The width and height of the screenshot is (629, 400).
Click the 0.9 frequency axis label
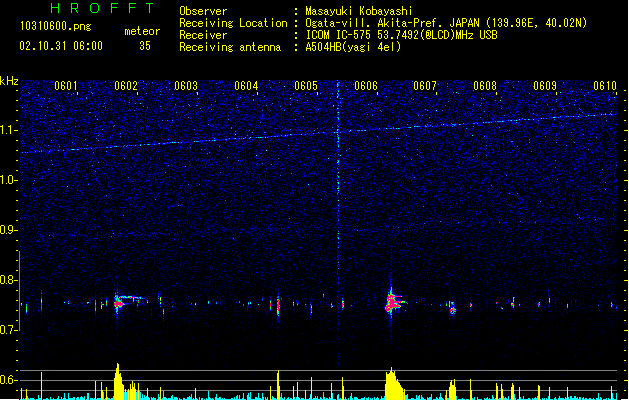click(9, 230)
